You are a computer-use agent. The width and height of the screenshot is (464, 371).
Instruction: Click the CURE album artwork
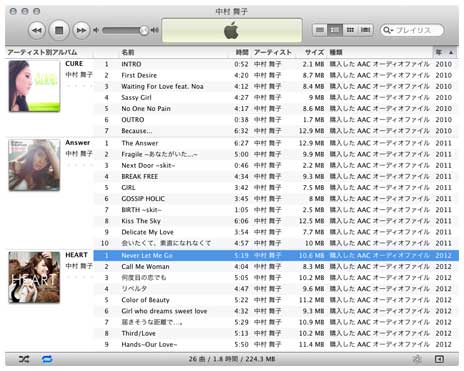tap(34, 86)
